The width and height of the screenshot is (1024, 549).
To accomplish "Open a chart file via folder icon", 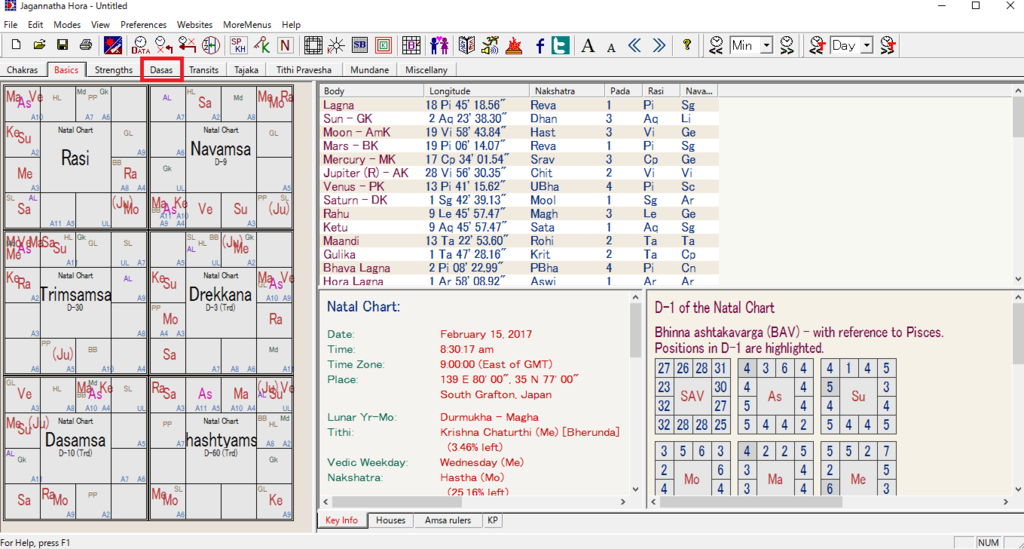I will 39,45.
